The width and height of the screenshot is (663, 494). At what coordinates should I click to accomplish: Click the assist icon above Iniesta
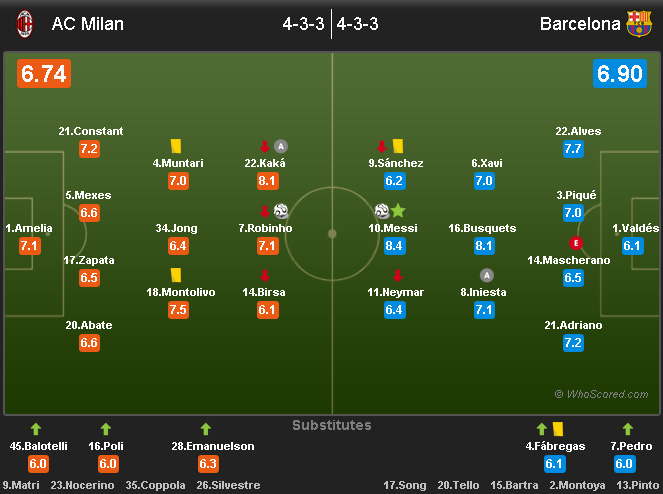pyautogui.click(x=487, y=275)
